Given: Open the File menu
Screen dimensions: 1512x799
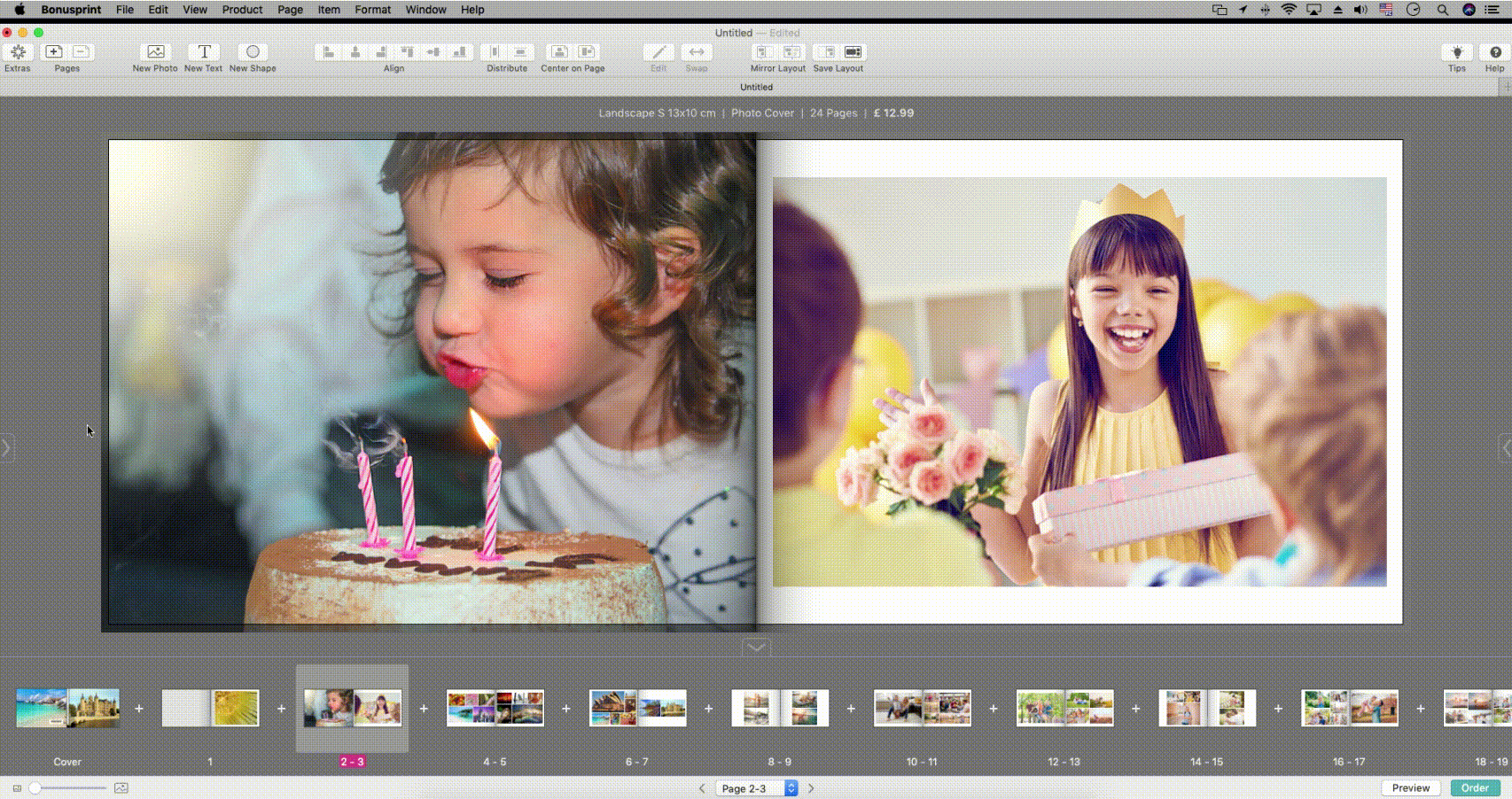Looking at the screenshot, I should coord(125,10).
